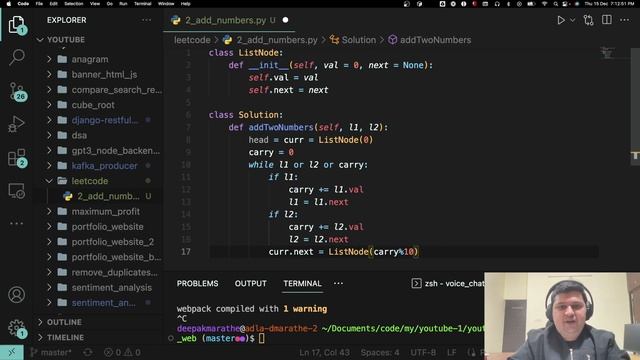Image resolution: width=640 pixels, height=360 pixels.
Task: Open the File menu
Action: (39, 4)
